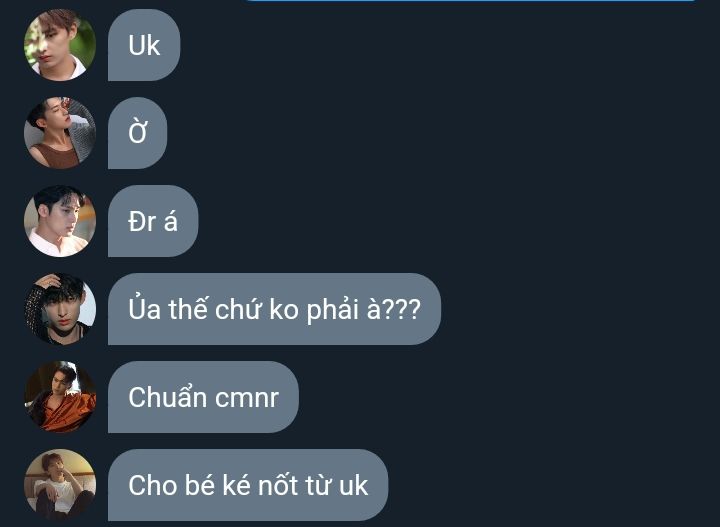Screen dimensions: 720x527
Task: Click the blue highlighted bar at top
Action: pos(471,1)
